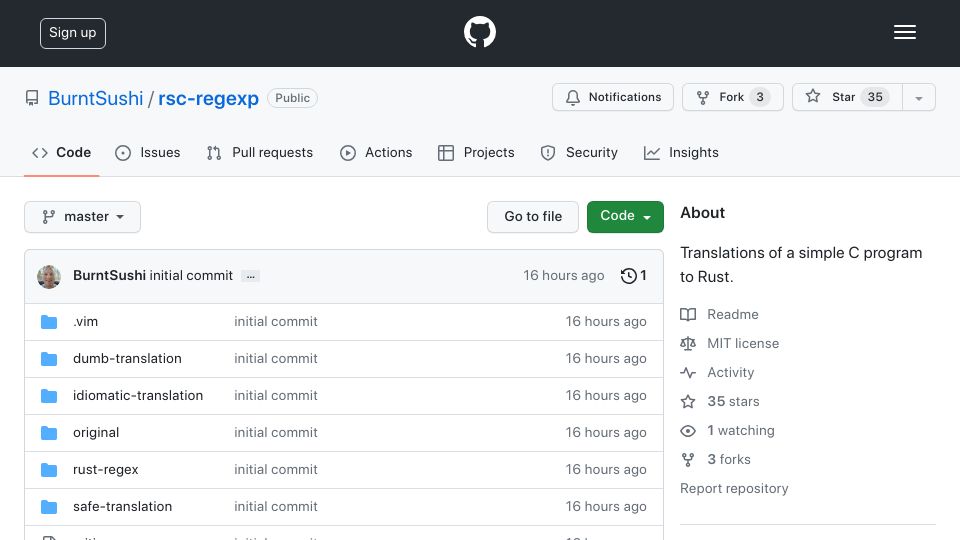This screenshot has width=960, height=540.
Task: Click 'initial commit' message for original row
Action: tap(276, 432)
